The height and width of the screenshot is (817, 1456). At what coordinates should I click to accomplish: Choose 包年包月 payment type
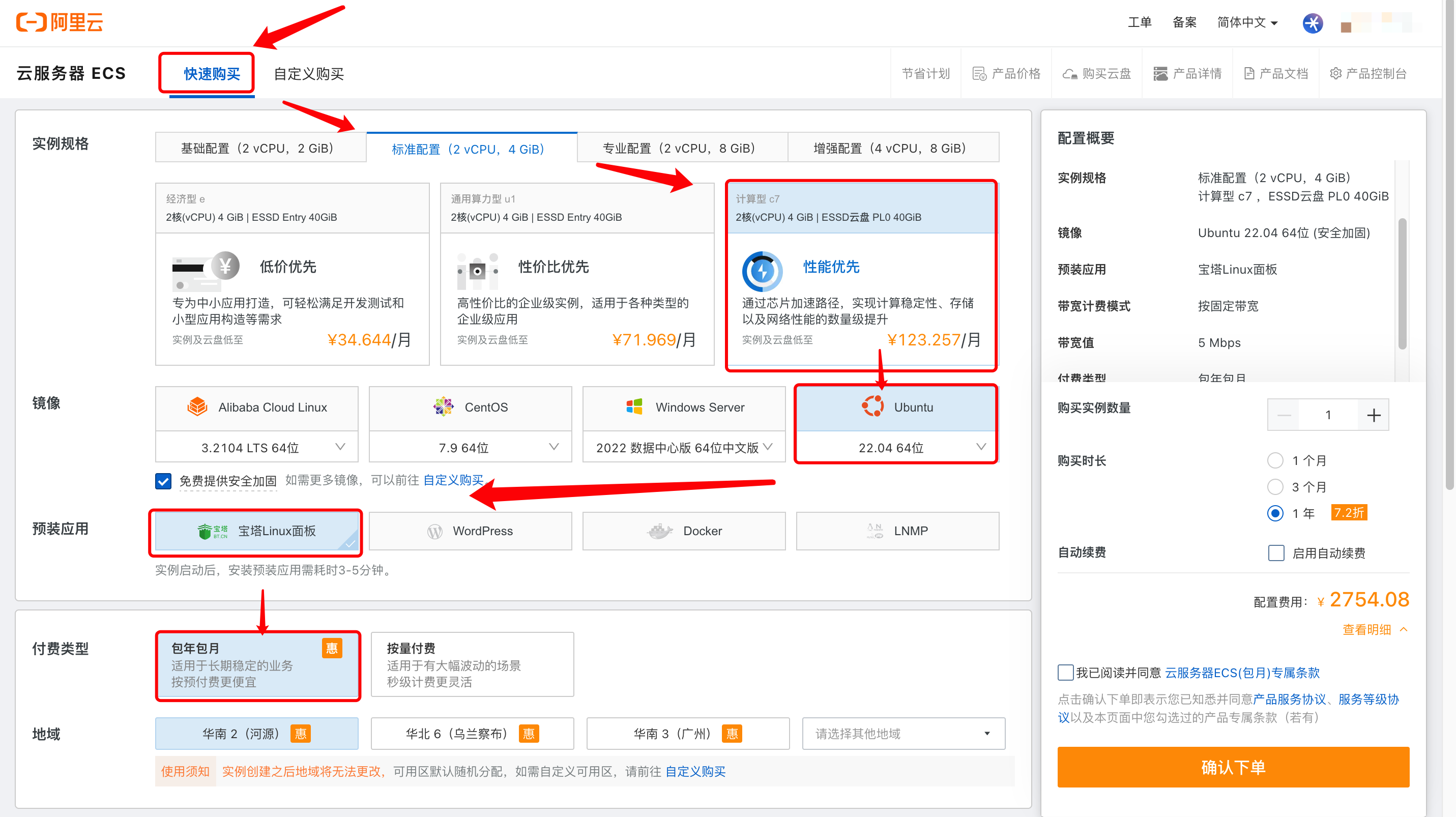[258, 664]
